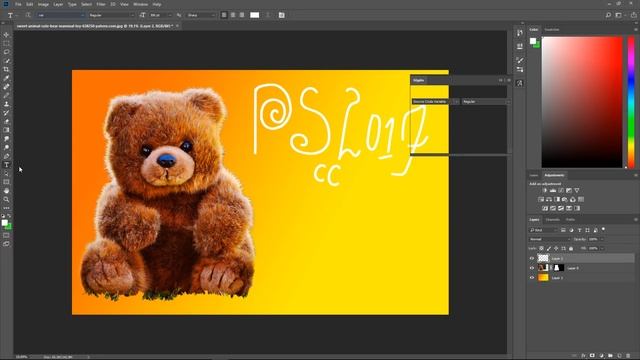Open the Window menu
Image resolution: width=640 pixels, height=360 pixels.
pyautogui.click(x=140, y=4)
